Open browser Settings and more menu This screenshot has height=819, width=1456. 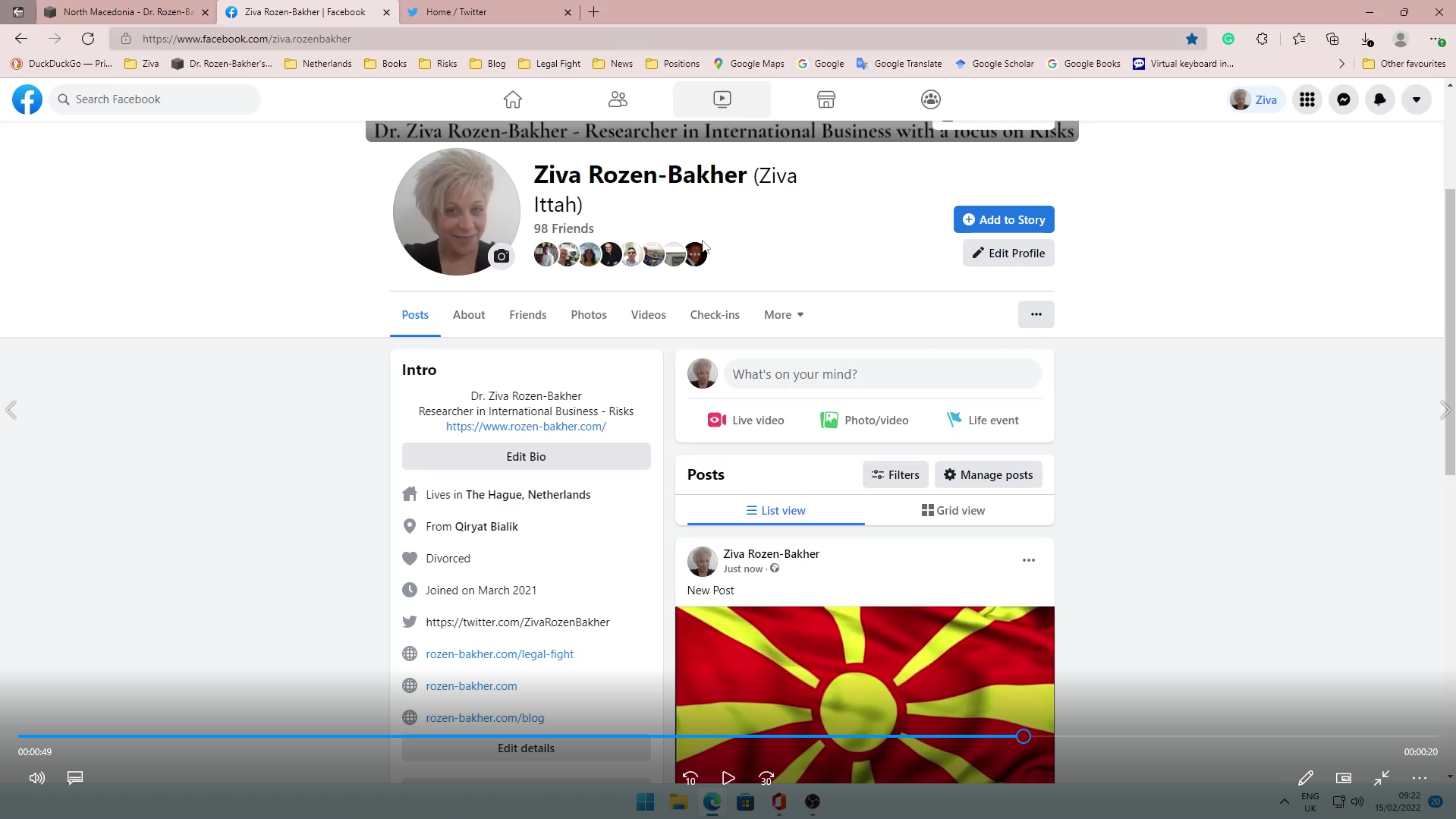(x=1436, y=39)
